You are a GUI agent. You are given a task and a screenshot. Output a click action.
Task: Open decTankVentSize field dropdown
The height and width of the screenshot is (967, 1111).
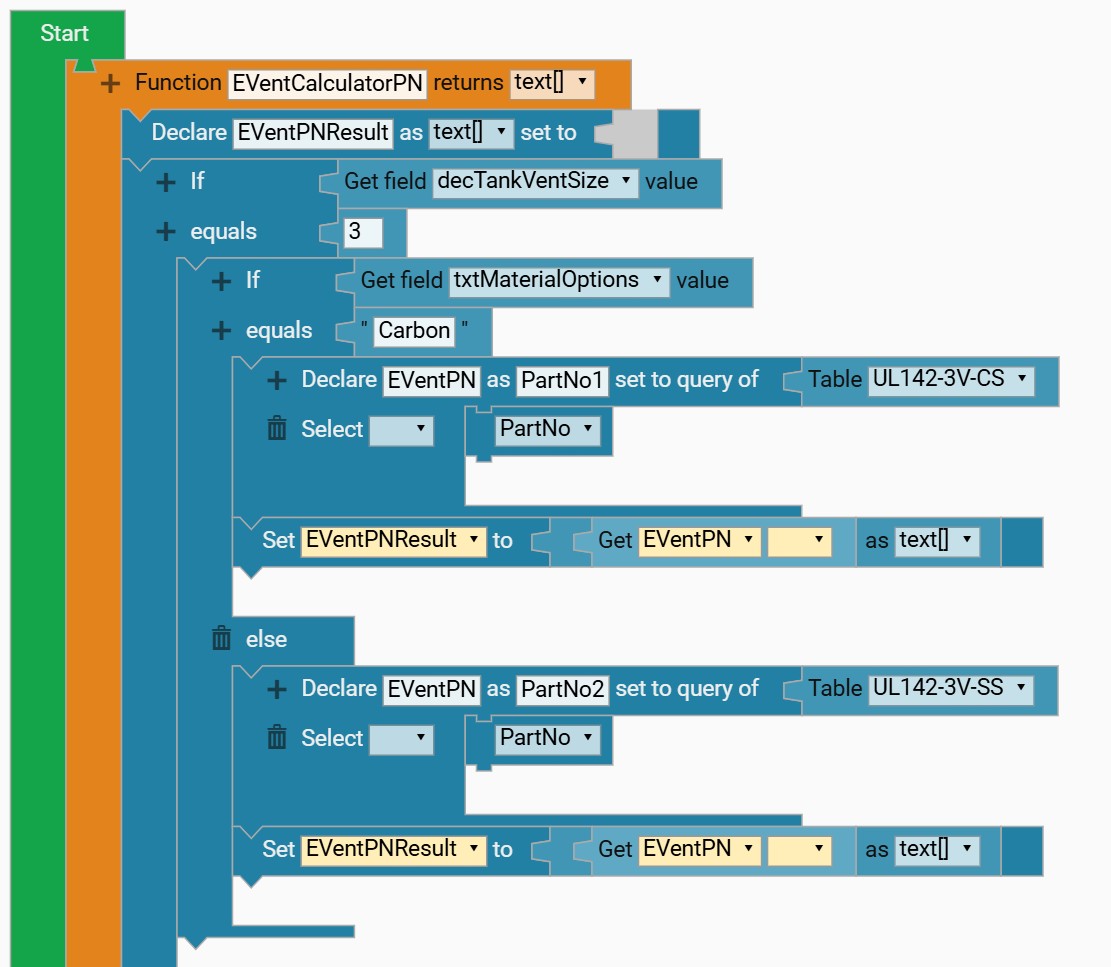pyautogui.click(x=535, y=182)
